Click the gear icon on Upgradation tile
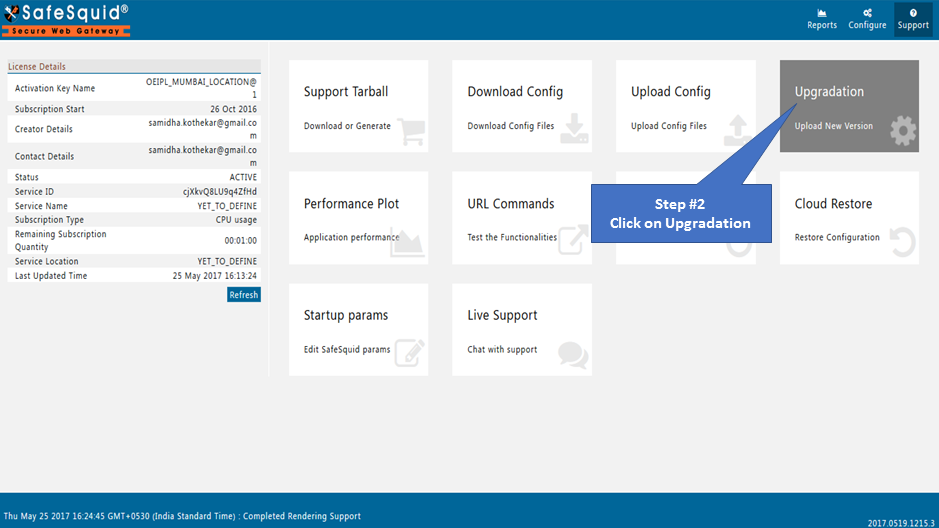 pyautogui.click(x=903, y=131)
